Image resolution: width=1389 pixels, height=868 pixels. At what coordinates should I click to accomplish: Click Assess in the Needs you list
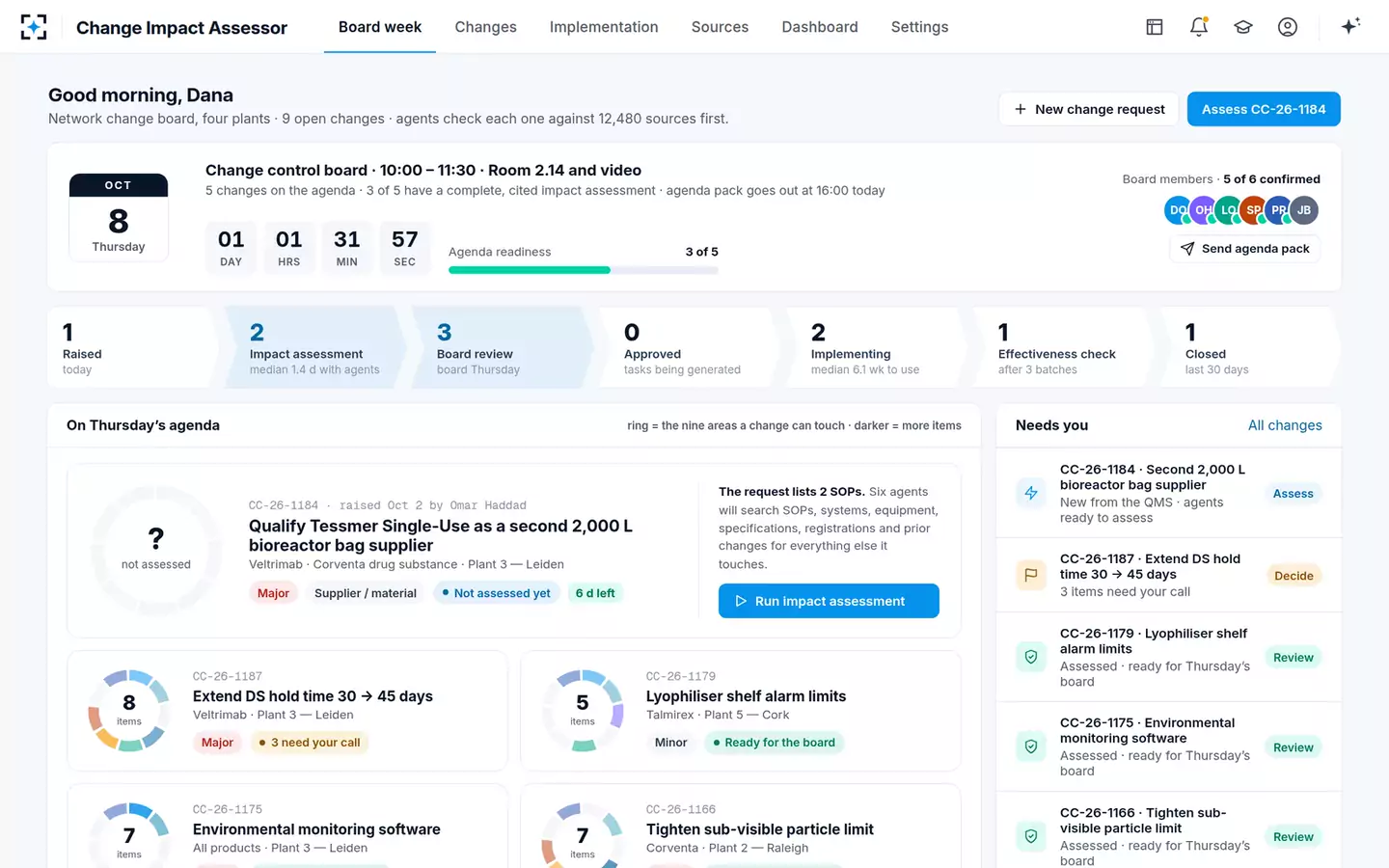coord(1293,494)
